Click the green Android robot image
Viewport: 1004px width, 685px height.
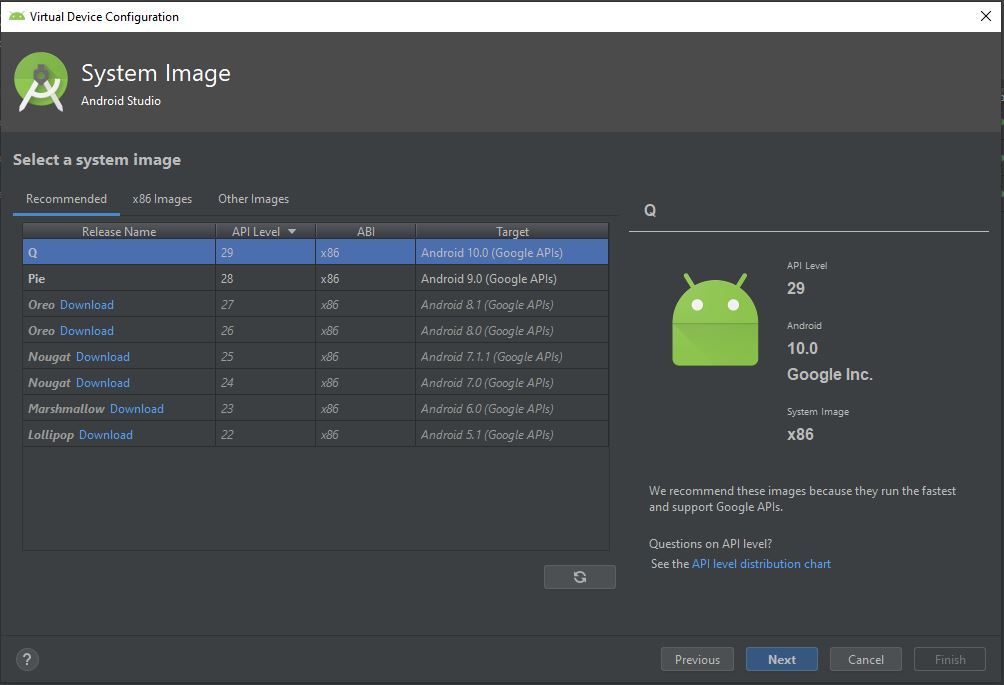[715, 319]
